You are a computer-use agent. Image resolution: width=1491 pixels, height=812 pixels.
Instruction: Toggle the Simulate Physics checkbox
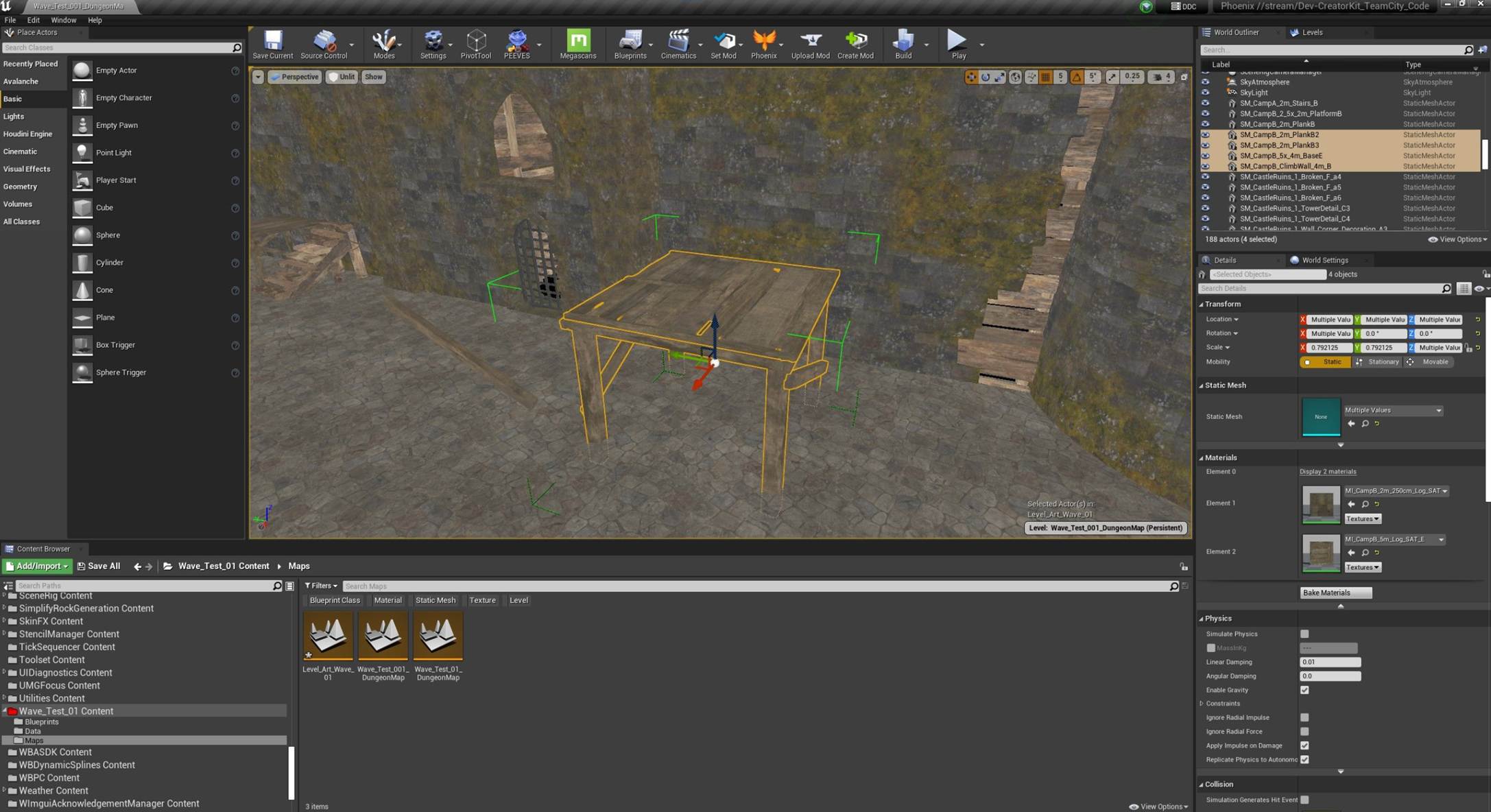point(1304,634)
